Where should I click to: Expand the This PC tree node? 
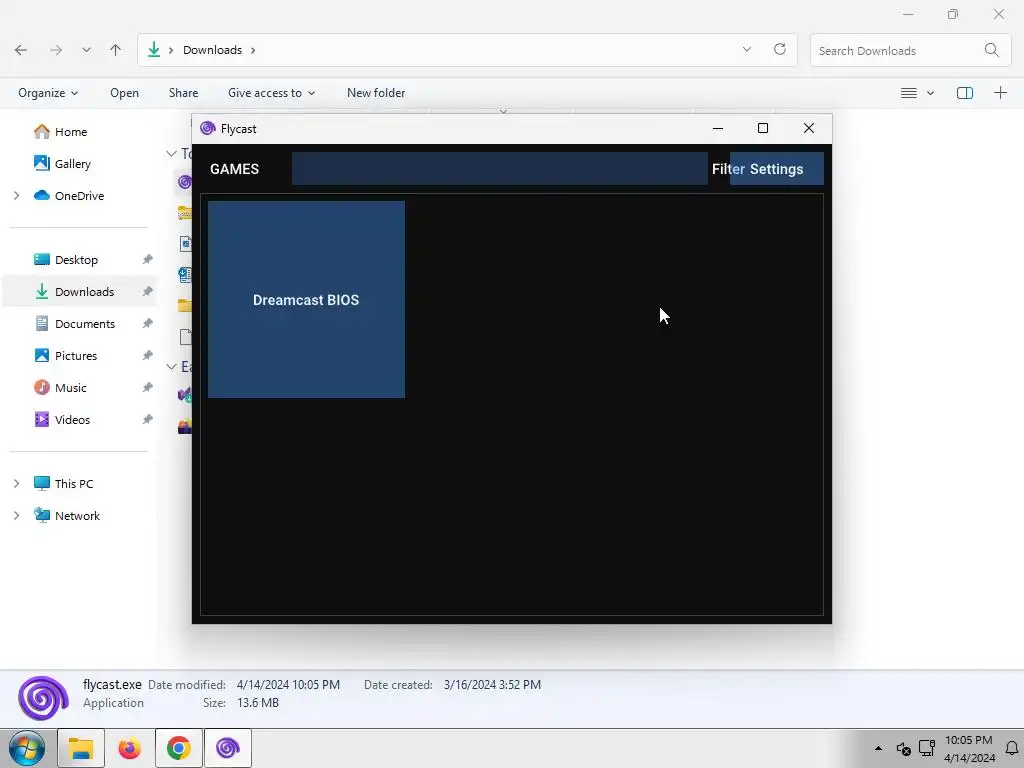coord(16,484)
